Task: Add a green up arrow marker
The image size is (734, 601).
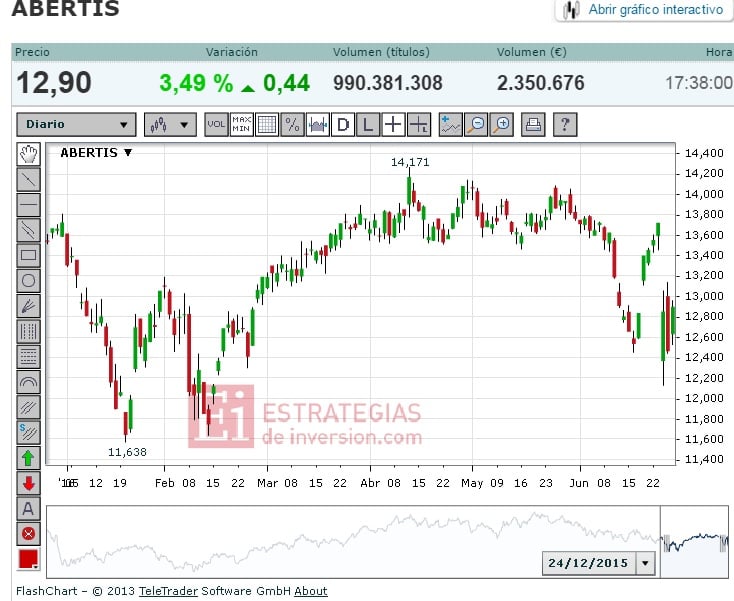Action: [x=29, y=458]
